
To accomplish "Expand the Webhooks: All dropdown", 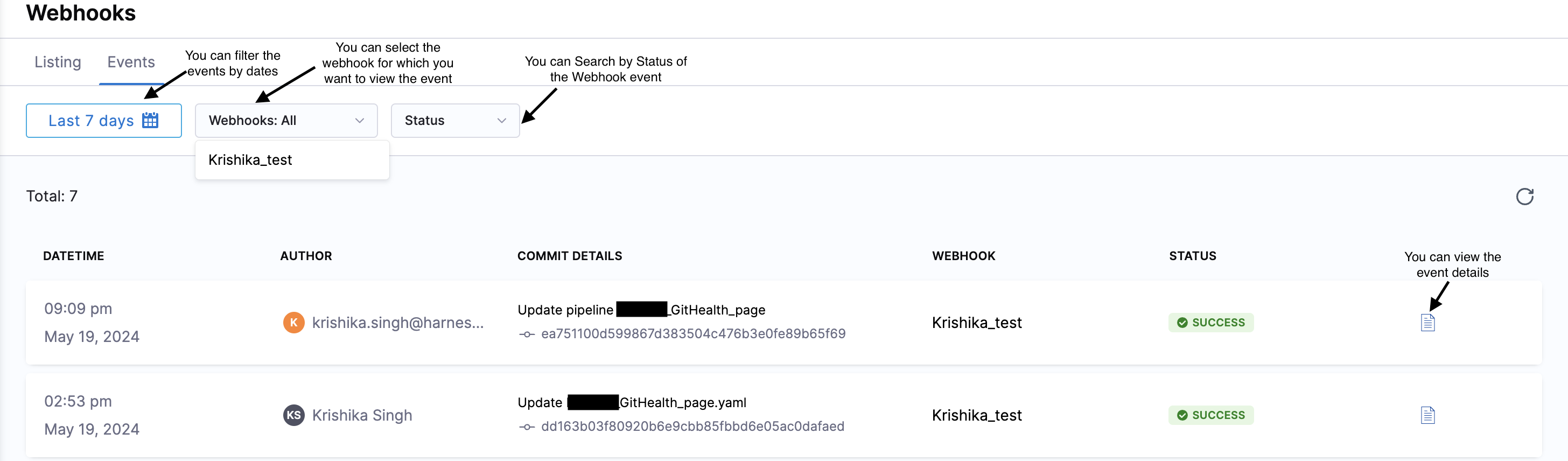I will 286,121.
